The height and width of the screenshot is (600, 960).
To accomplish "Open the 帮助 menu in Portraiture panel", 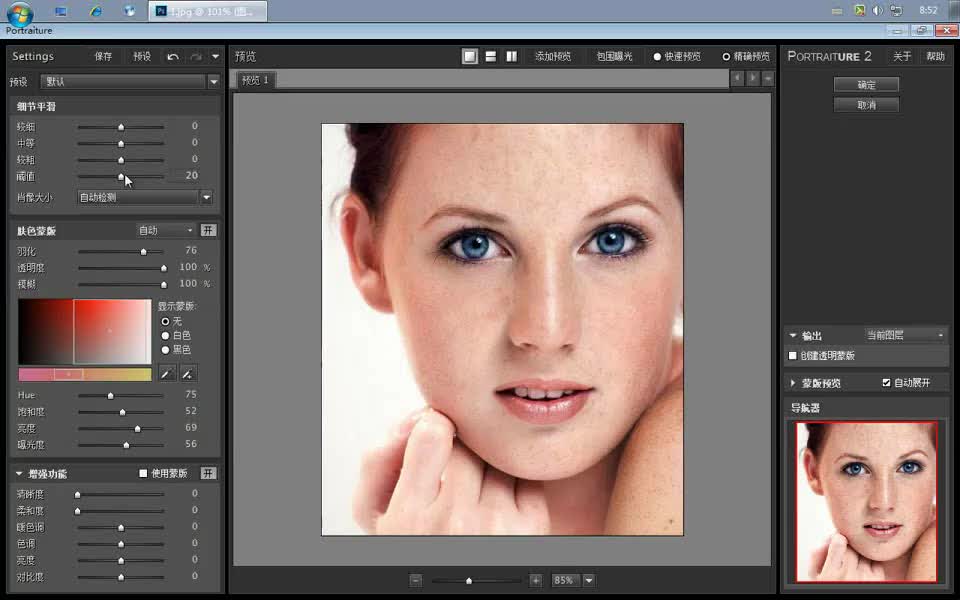I will (934, 56).
